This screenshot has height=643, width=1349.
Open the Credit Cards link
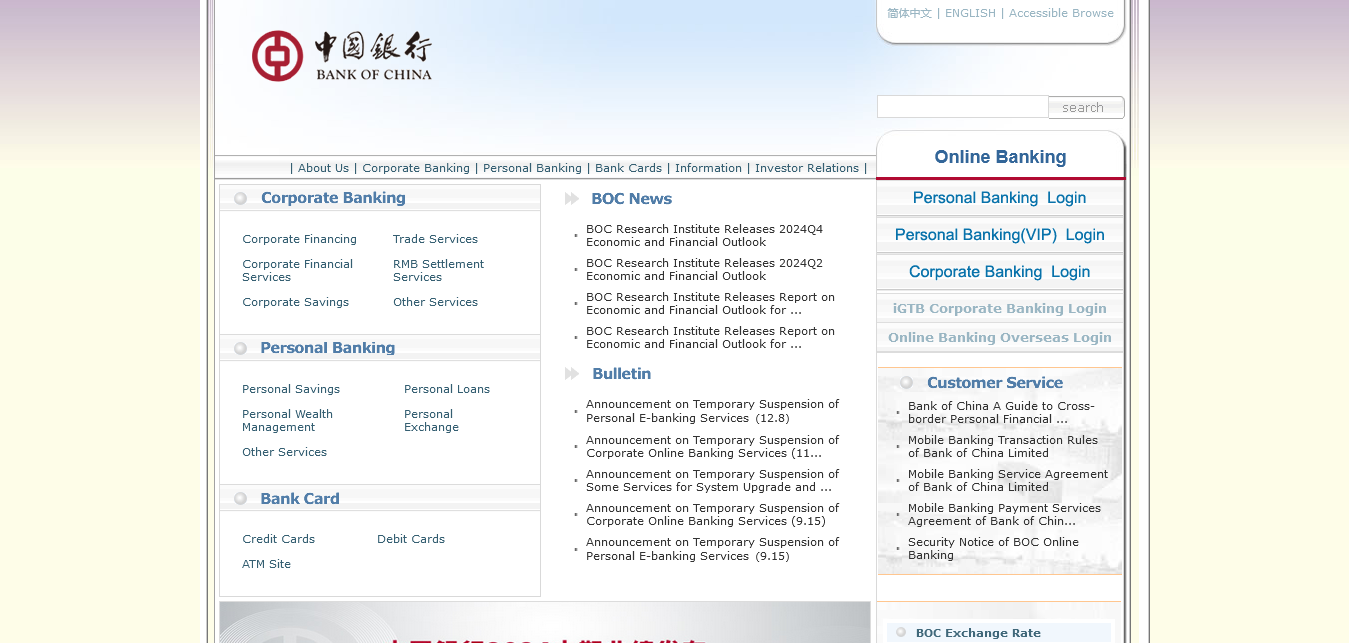[278, 539]
